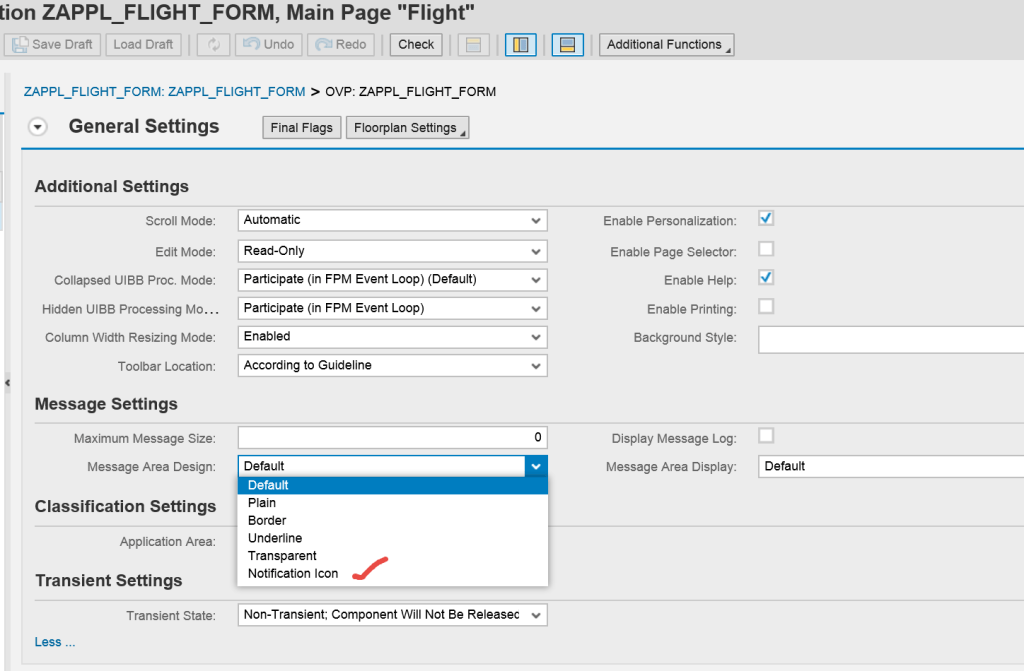1024x671 pixels.
Task: Select Border message area design
Action: [392, 520]
